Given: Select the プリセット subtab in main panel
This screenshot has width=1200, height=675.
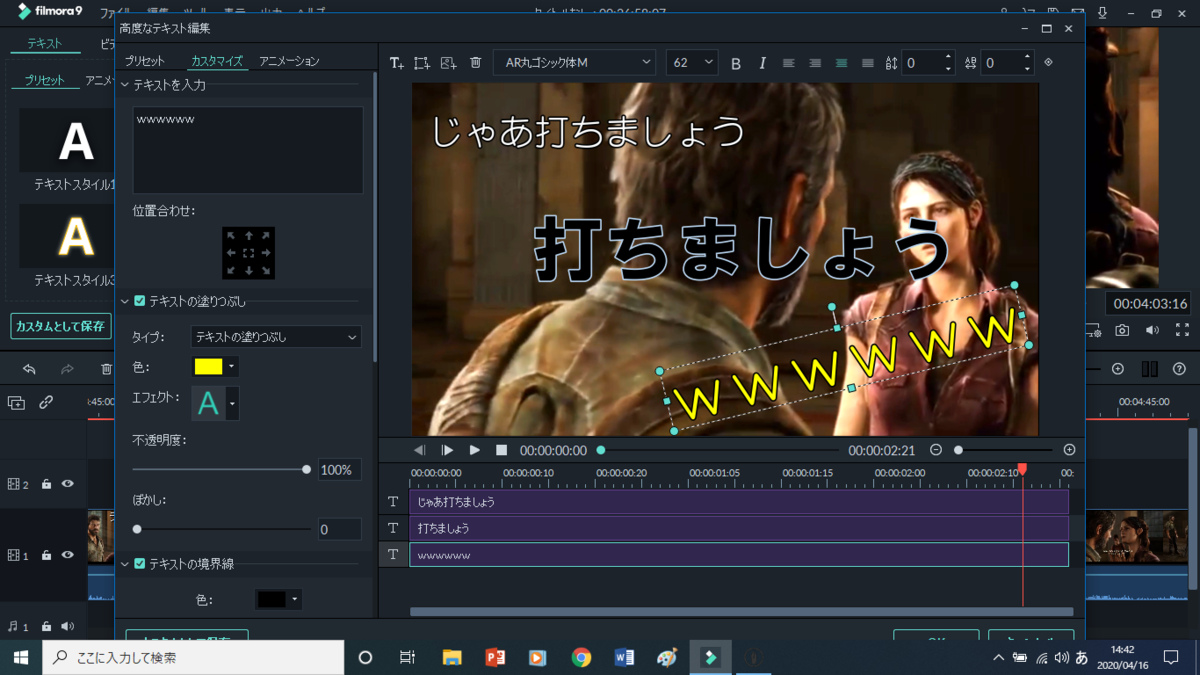Looking at the screenshot, I should click(x=45, y=80).
